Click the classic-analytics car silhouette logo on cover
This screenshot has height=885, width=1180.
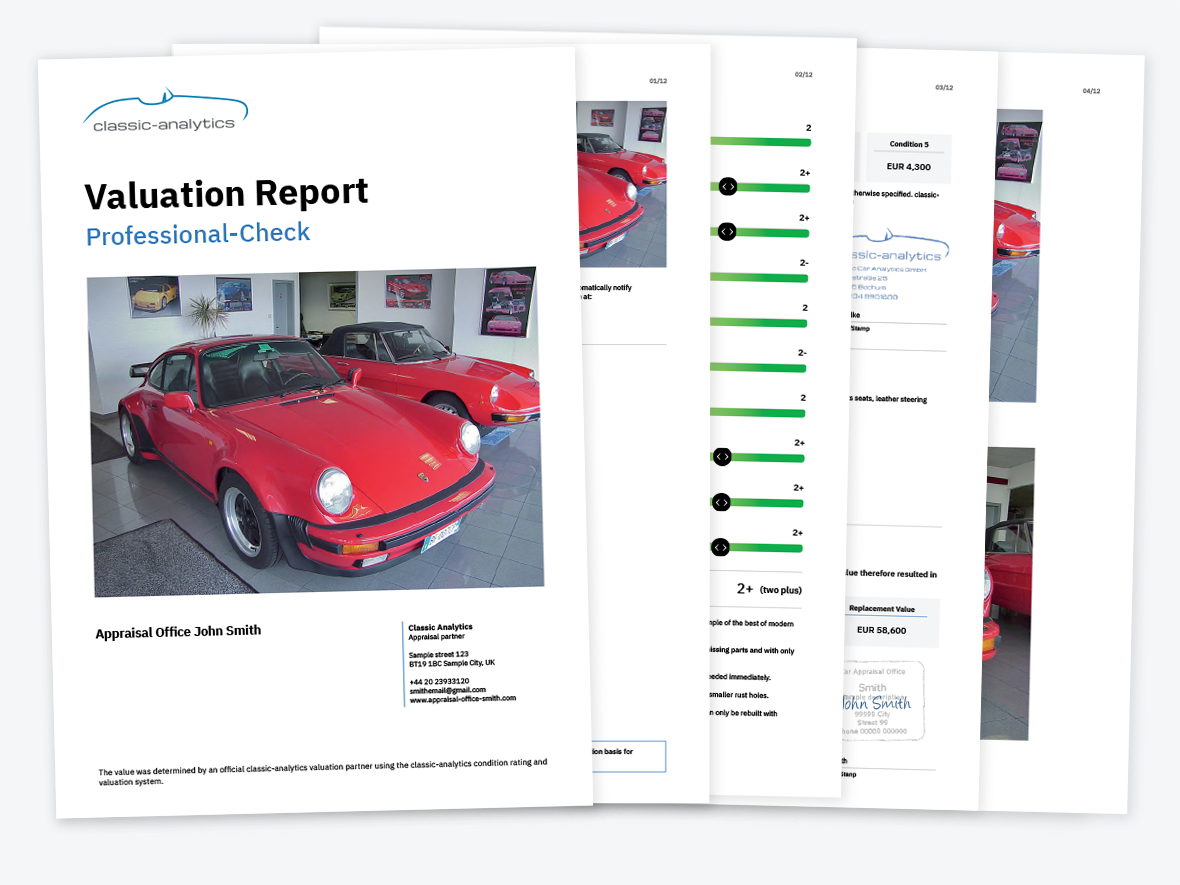click(165, 111)
